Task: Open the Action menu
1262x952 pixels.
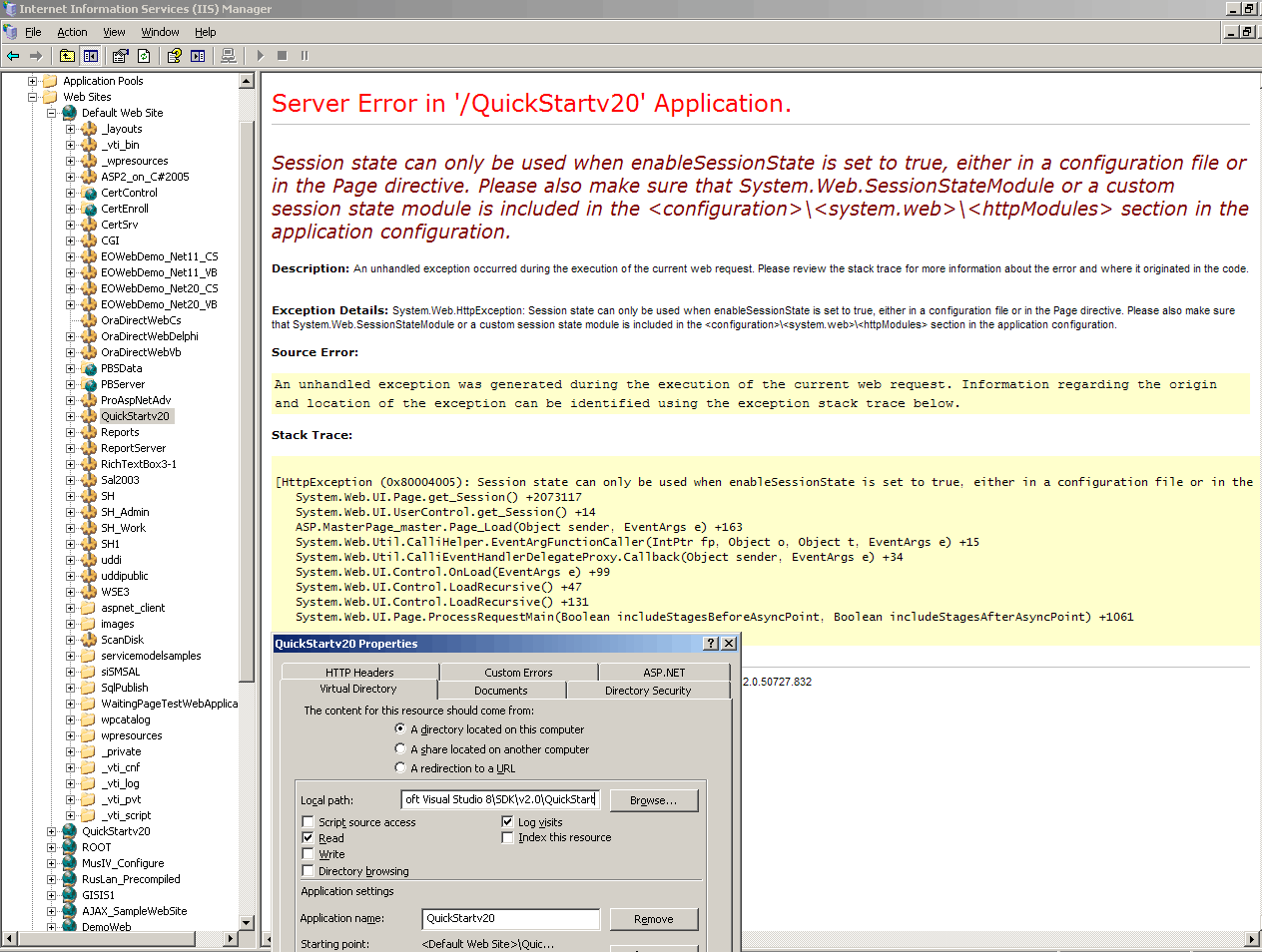Action: coord(72,32)
